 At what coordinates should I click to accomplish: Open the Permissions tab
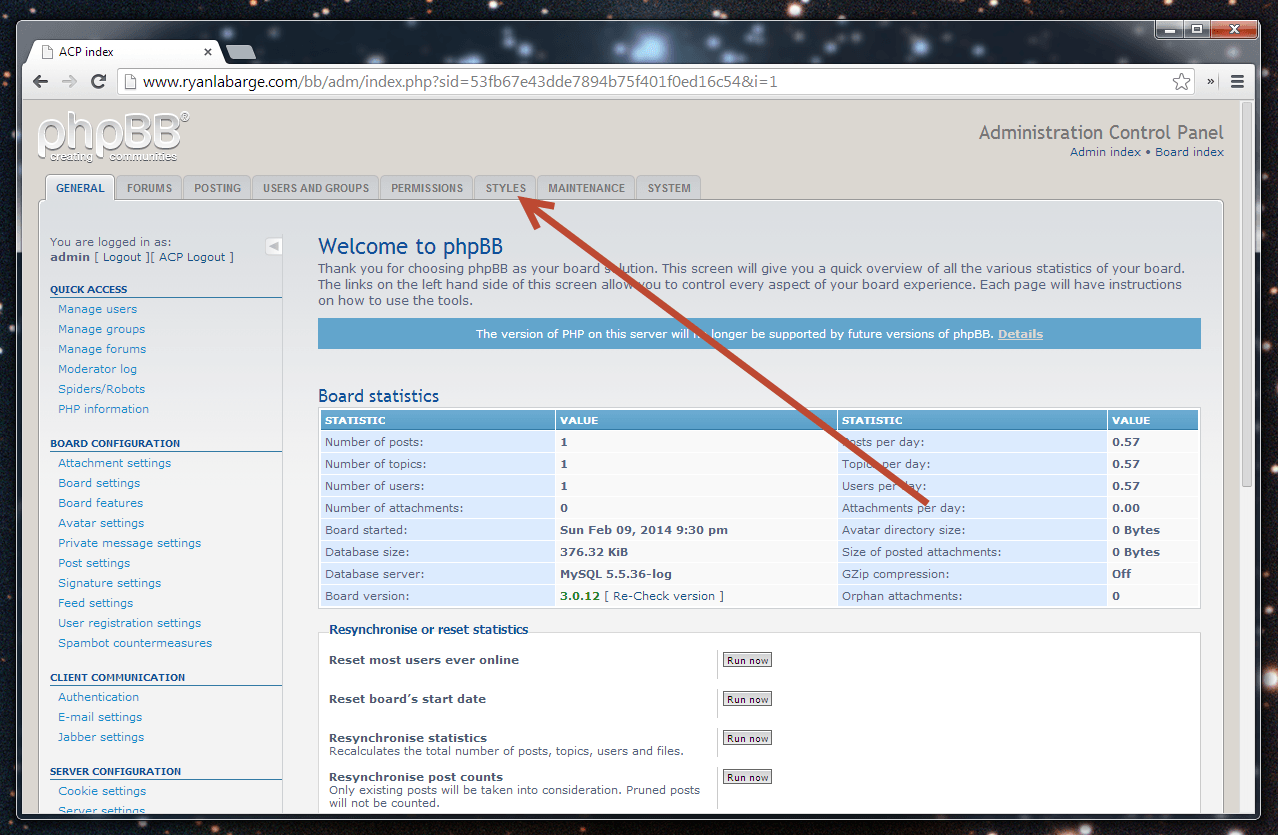427,188
